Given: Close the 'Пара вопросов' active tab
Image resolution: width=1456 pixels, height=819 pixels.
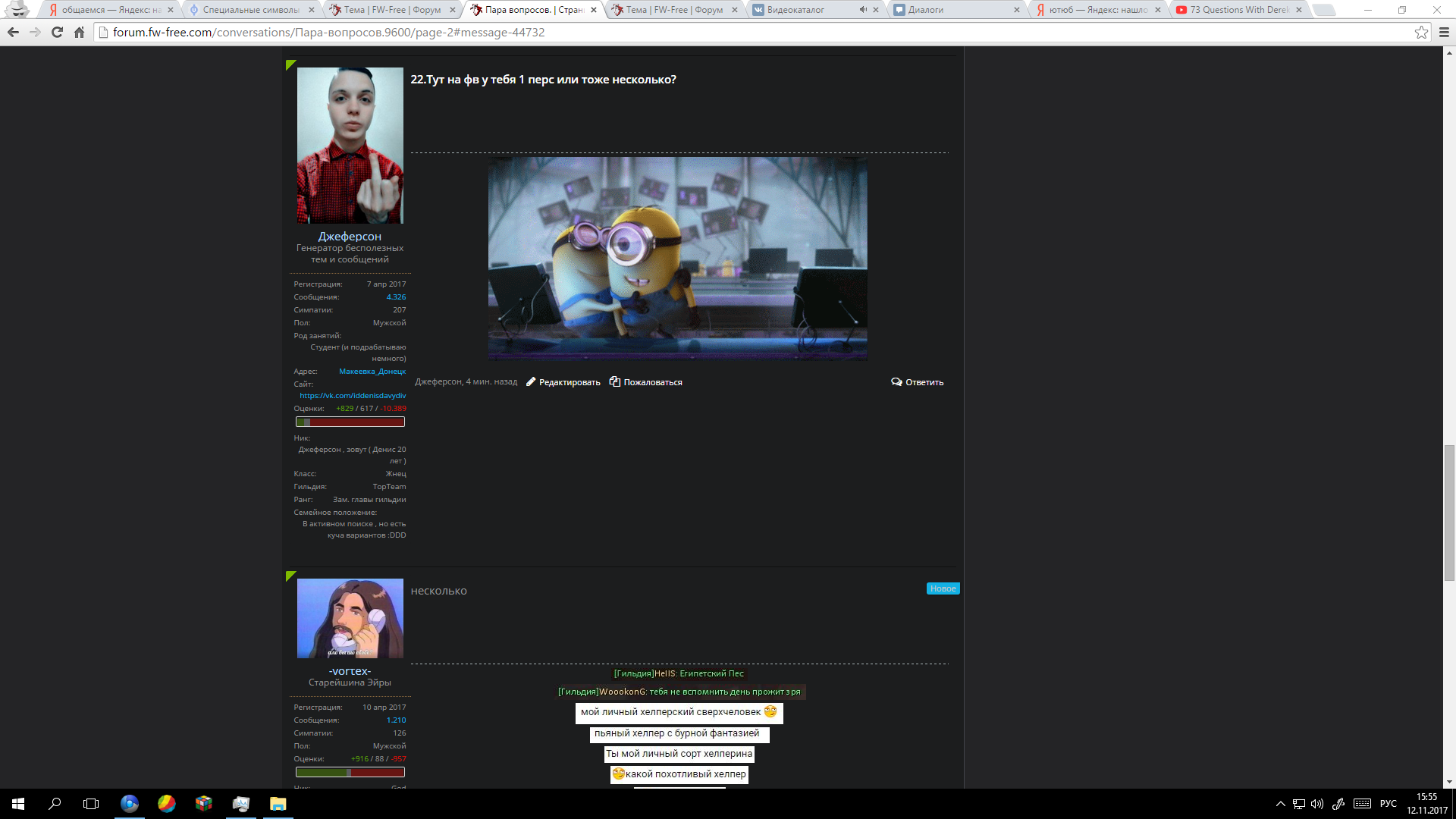Looking at the screenshot, I should point(594,10).
